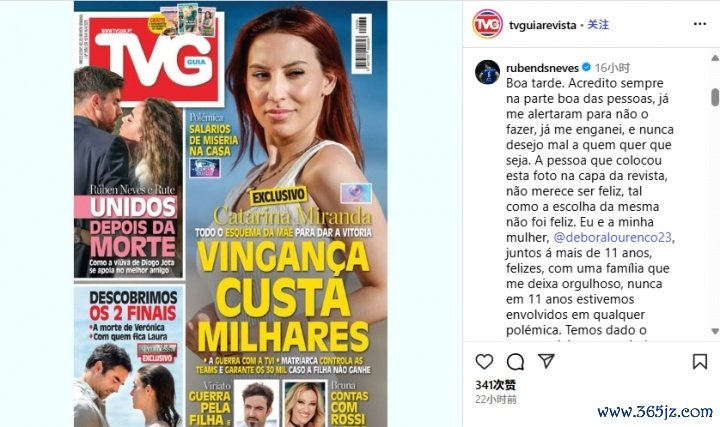Viewport: 720px width, 427px height.
Task: Click the www.365jz.com watermark
Action: click(x=655, y=411)
